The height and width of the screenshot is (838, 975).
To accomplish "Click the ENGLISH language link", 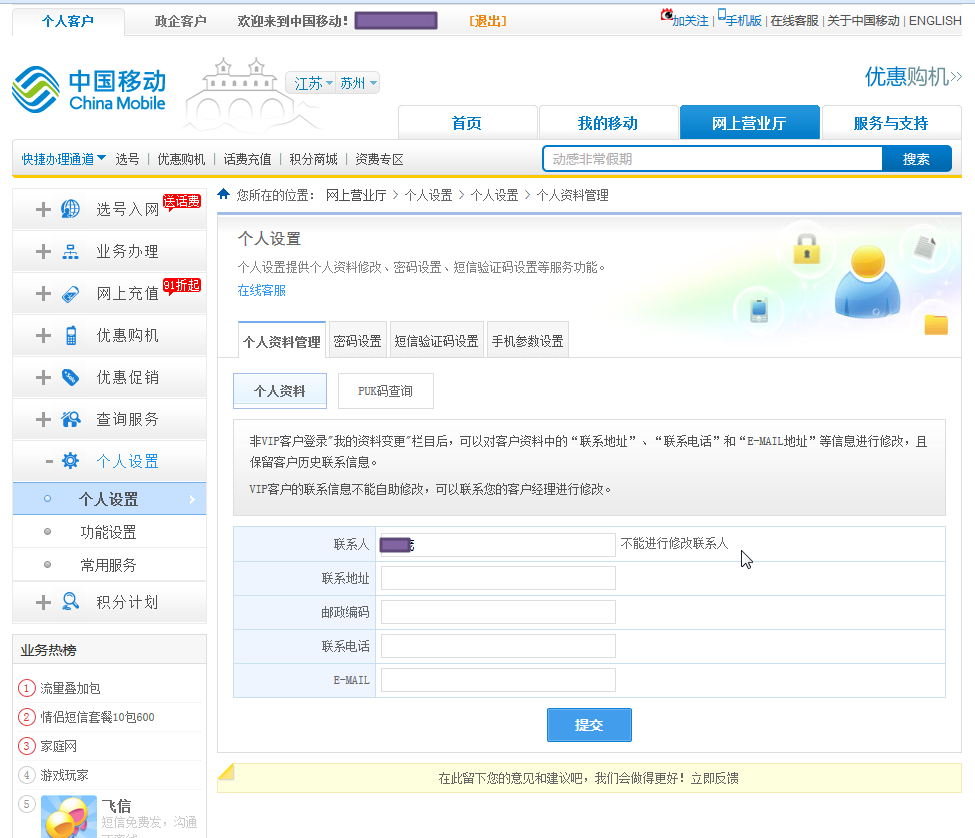I will 935,21.
